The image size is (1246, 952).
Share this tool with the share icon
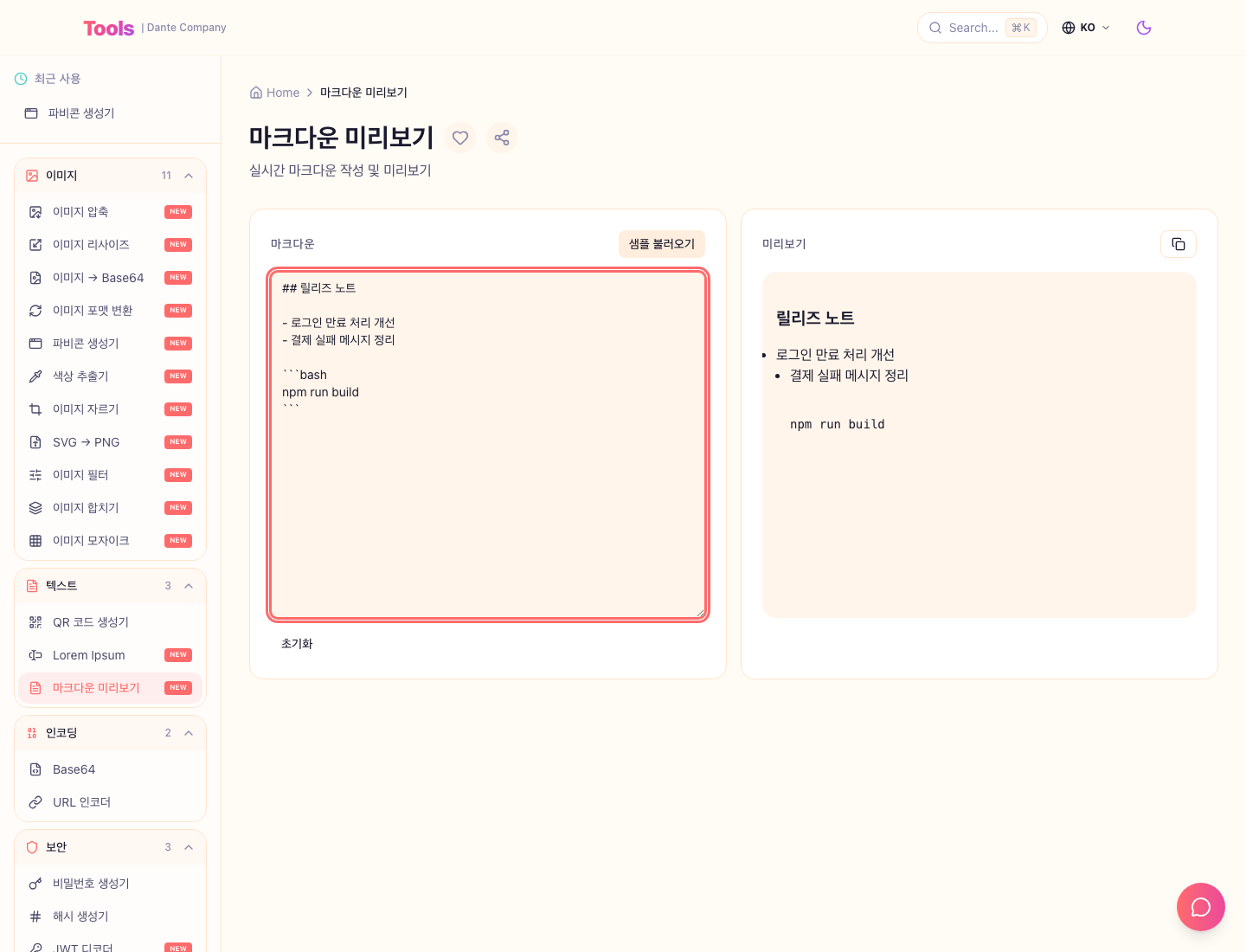(x=502, y=138)
